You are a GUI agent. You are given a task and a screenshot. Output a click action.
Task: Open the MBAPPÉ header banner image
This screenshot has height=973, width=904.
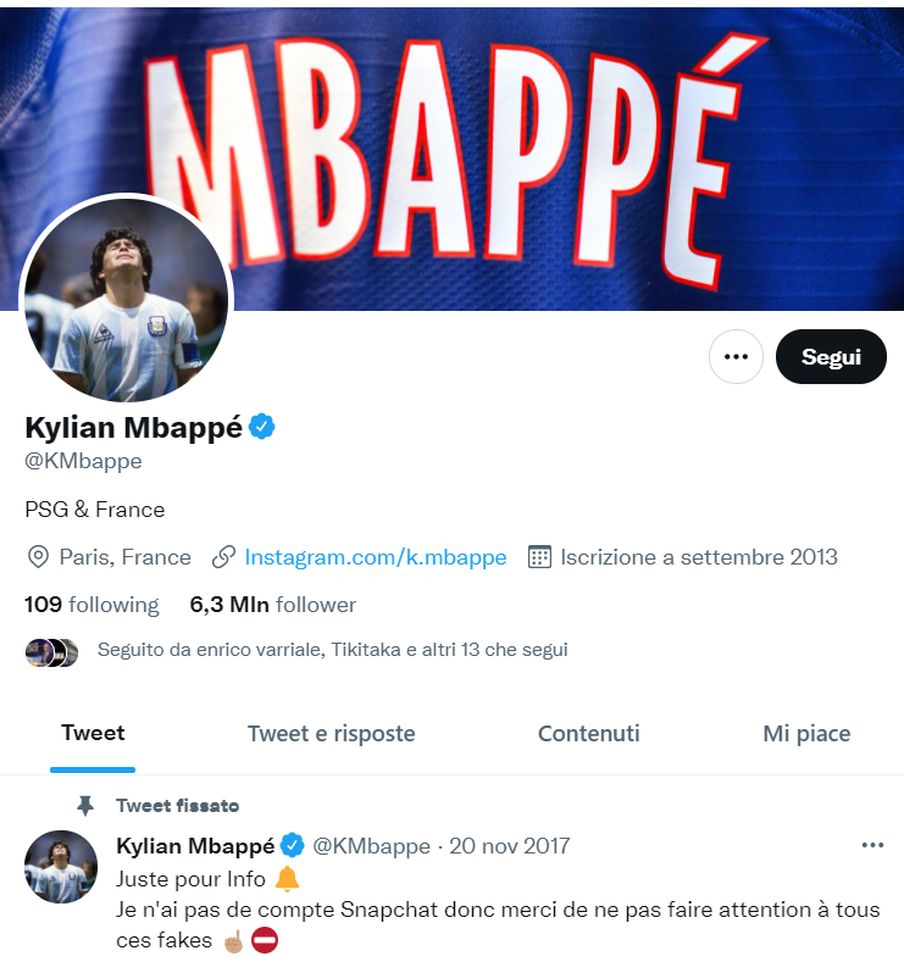[x=452, y=155]
